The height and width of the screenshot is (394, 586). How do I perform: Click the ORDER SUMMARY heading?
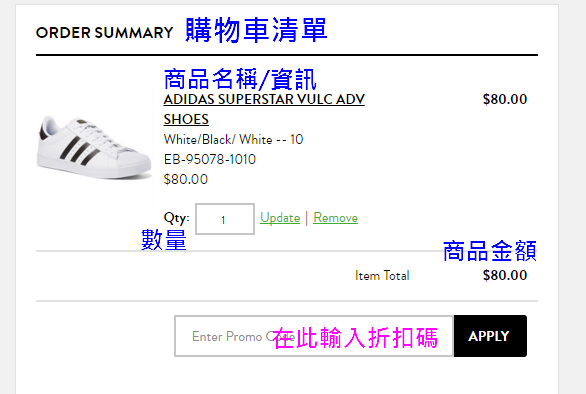(105, 33)
